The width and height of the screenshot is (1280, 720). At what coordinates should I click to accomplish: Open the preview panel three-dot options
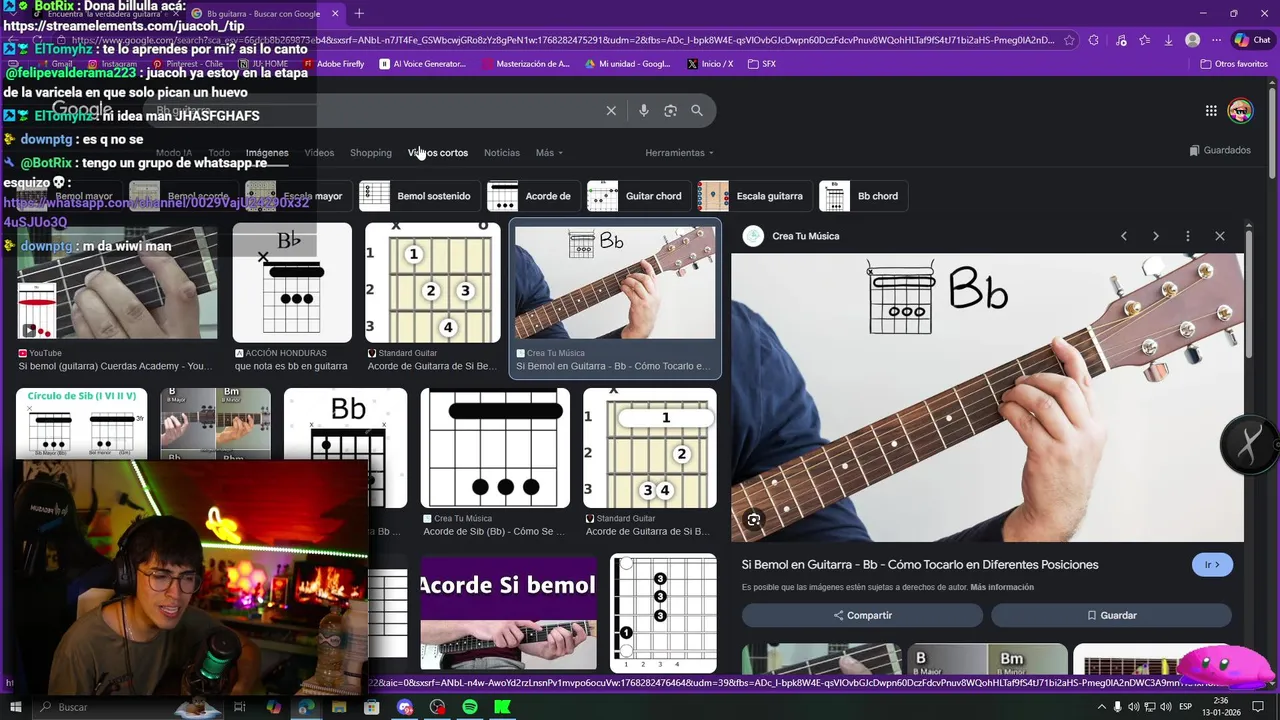[1188, 236]
